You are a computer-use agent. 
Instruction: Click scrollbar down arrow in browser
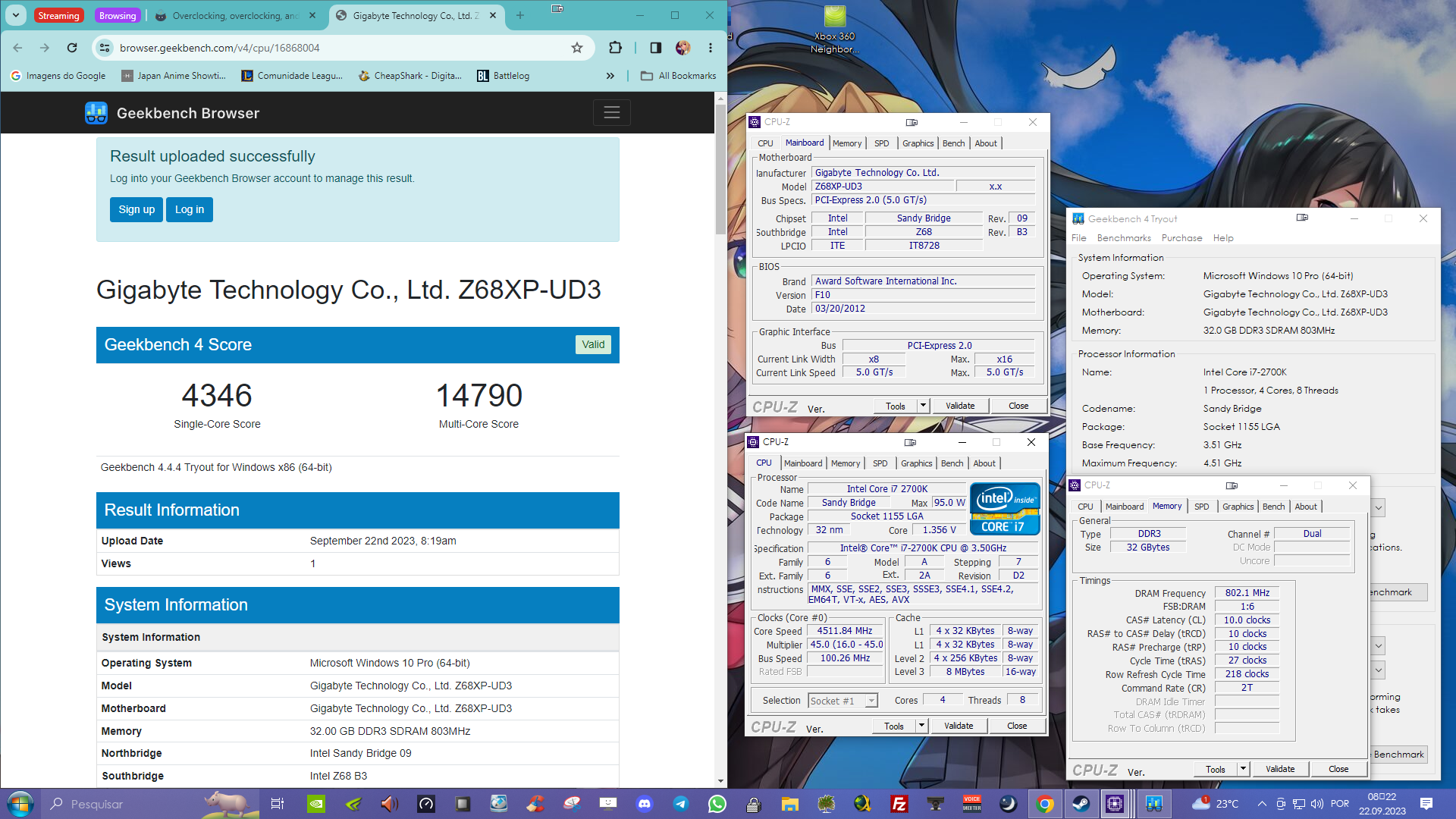coord(720,781)
